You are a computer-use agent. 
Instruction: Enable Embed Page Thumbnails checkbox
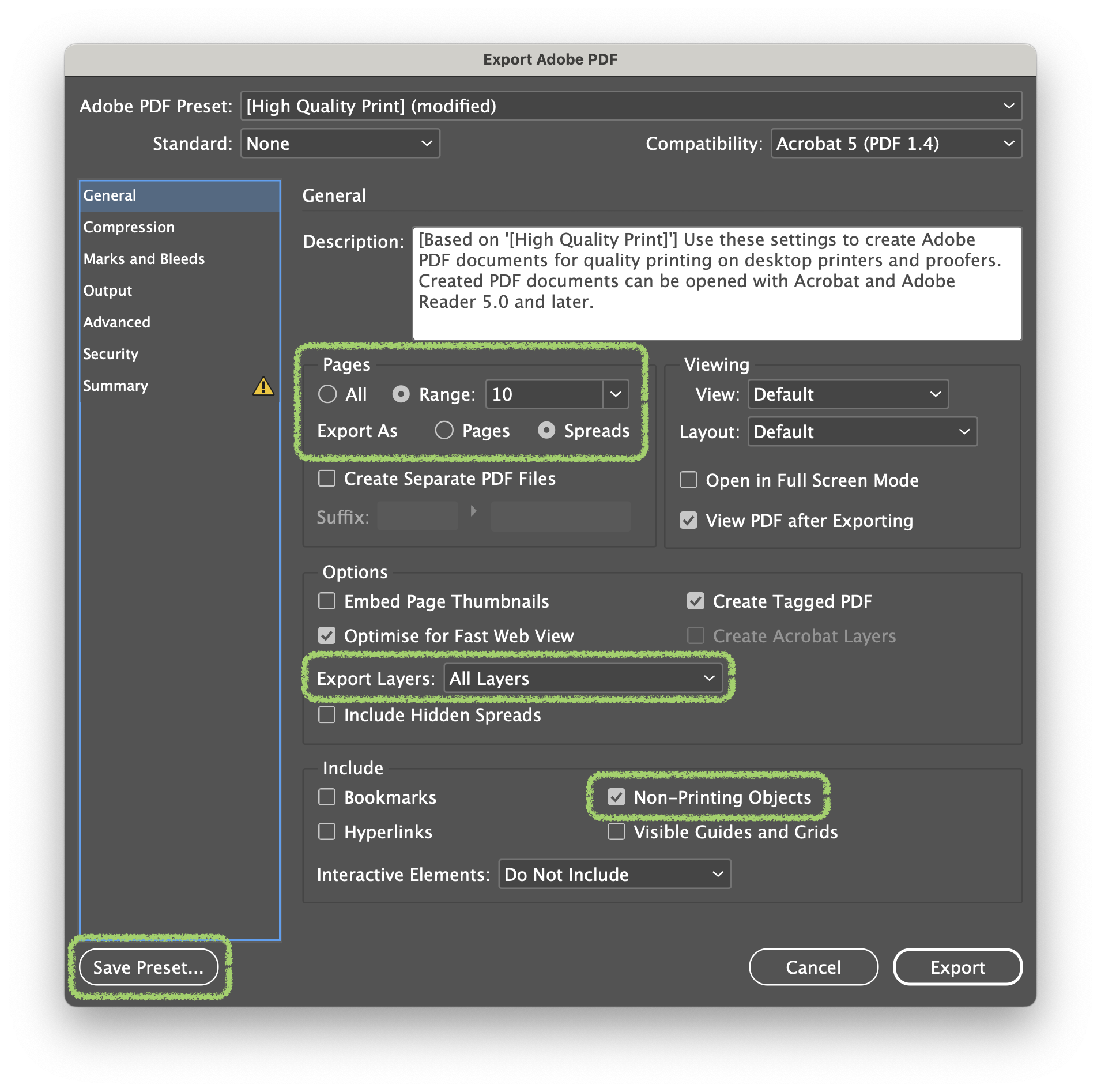tap(327, 601)
